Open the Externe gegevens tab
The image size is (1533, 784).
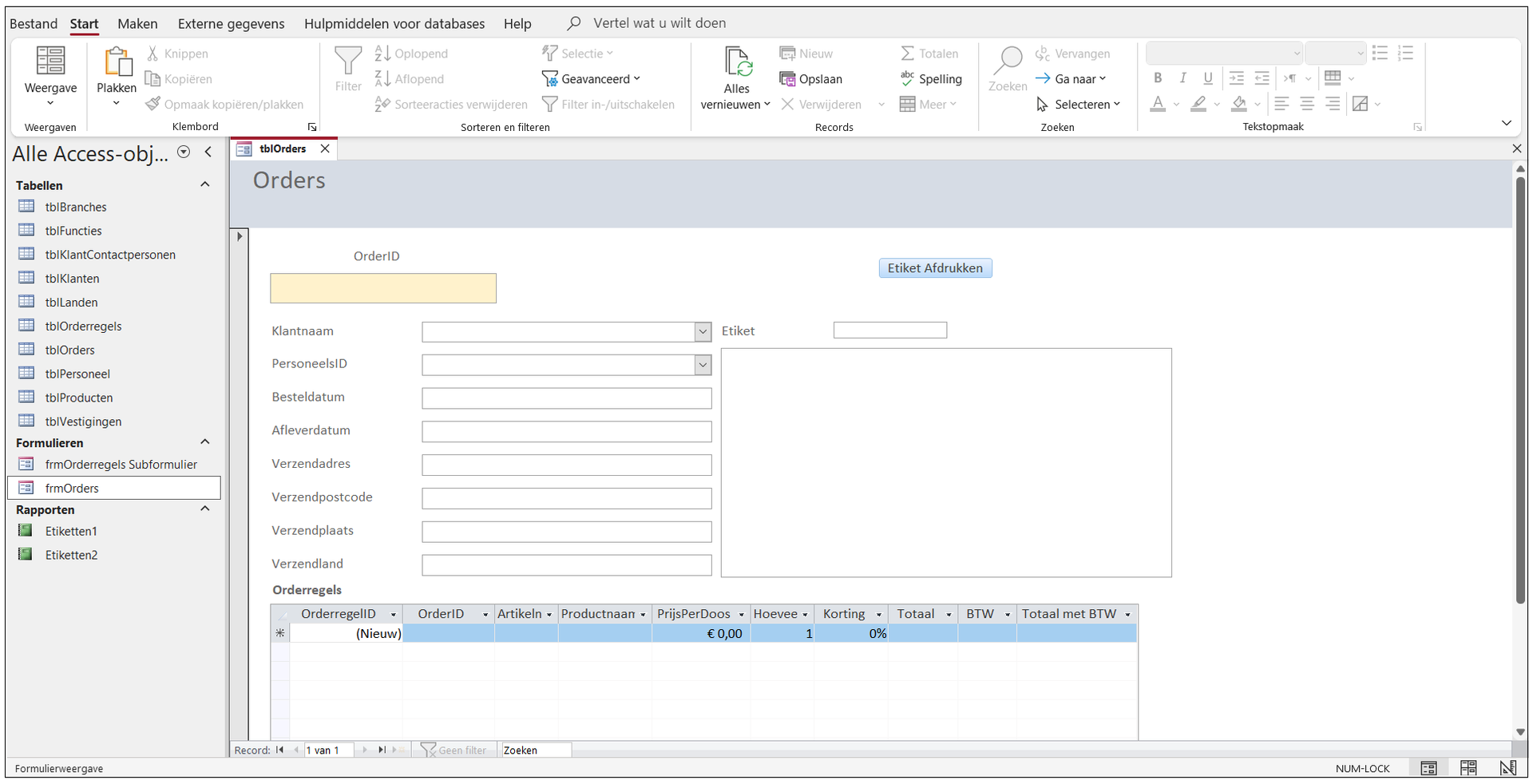[x=231, y=24]
